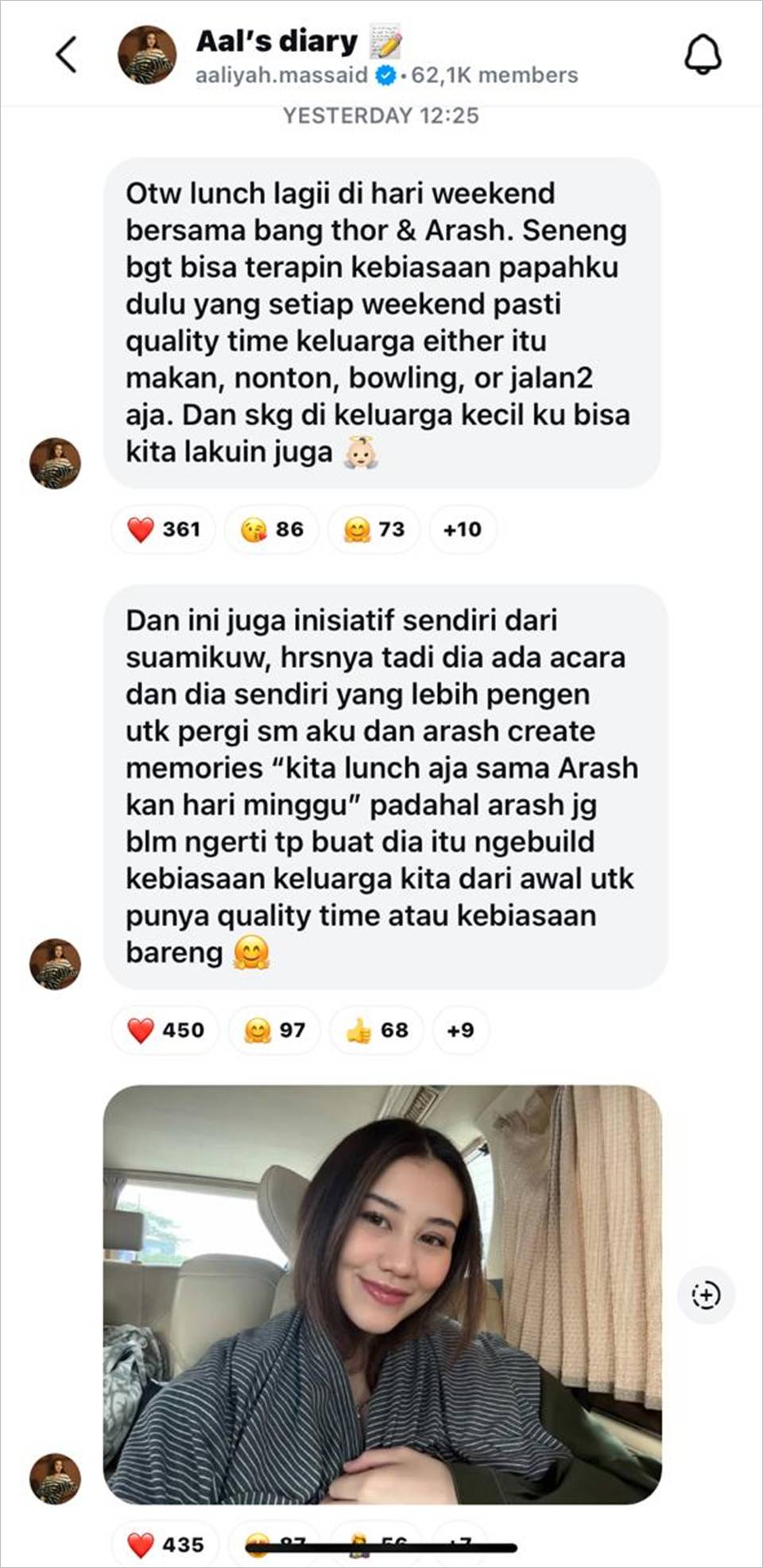This screenshot has height=1568, width=763.
Task: Toggle heart reaction showing 361
Action: point(164,530)
